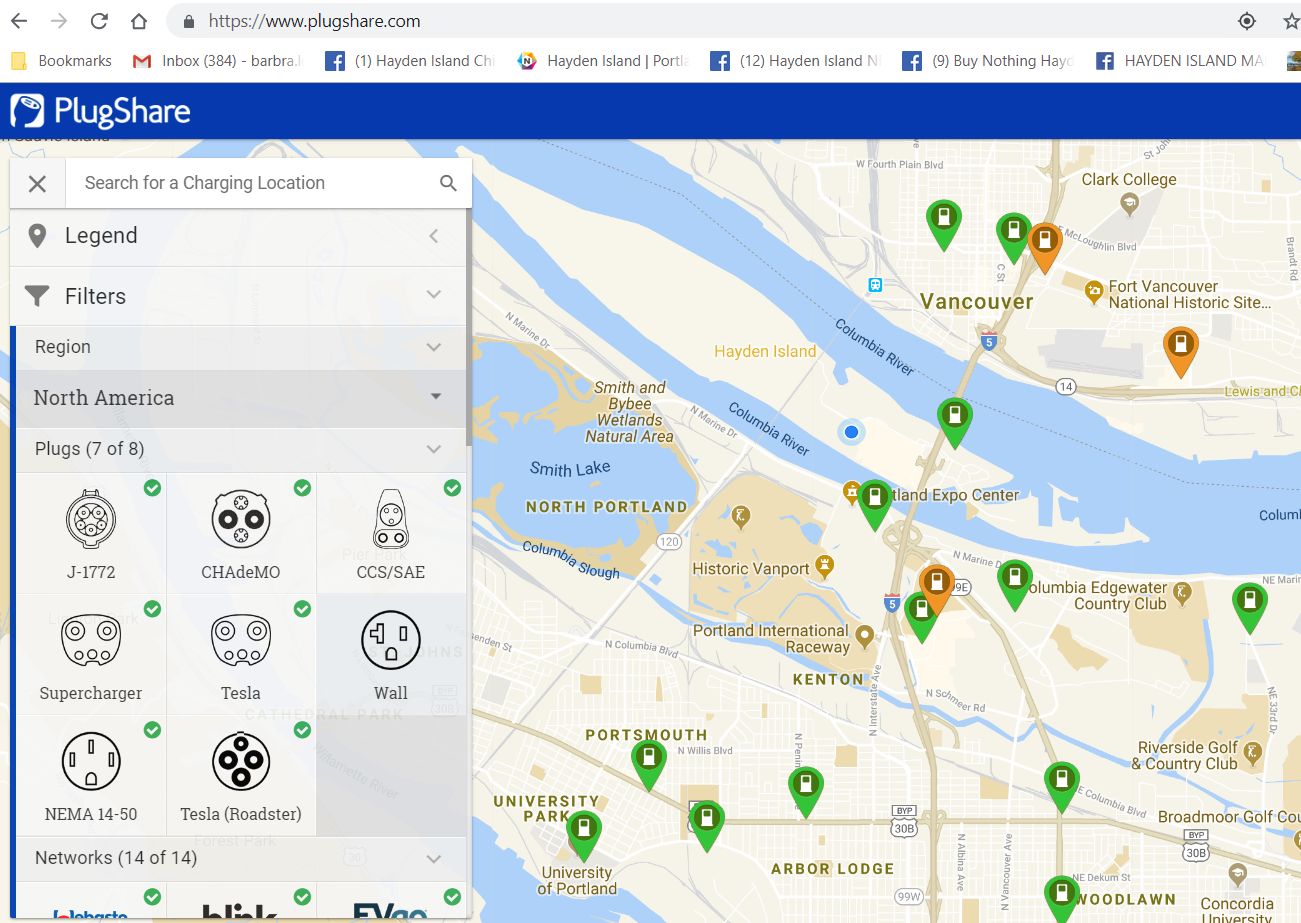Open the browser home page icon
The height and width of the screenshot is (923, 1301).
[x=140, y=21]
